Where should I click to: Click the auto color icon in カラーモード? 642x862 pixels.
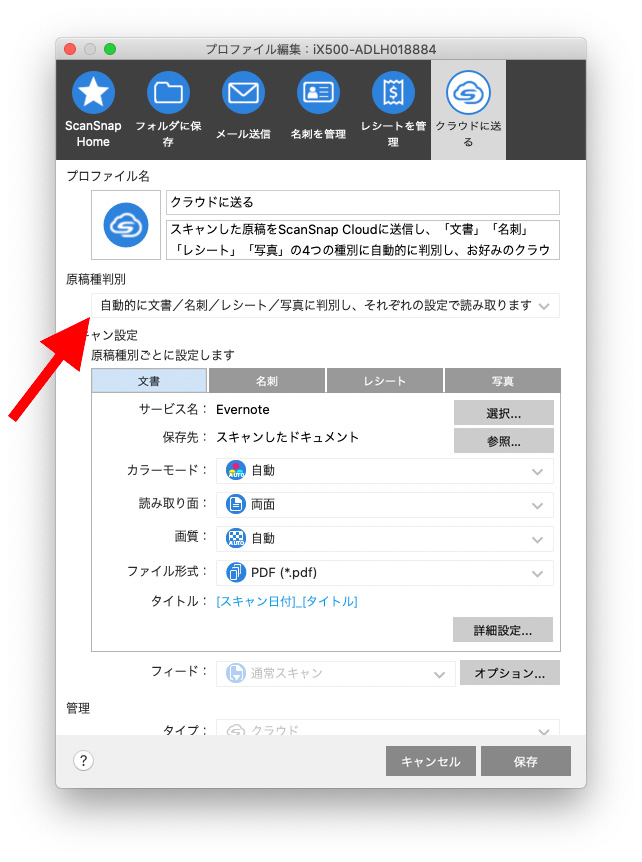tap(236, 471)
